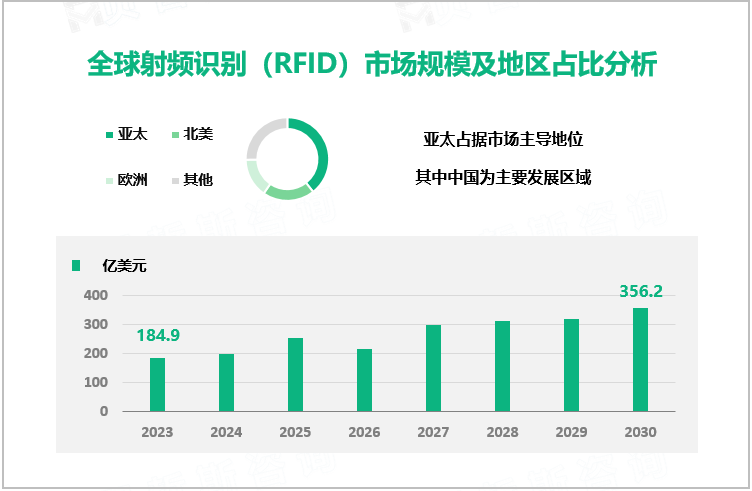Select the 2030 bar in the chart

[641, 360]
